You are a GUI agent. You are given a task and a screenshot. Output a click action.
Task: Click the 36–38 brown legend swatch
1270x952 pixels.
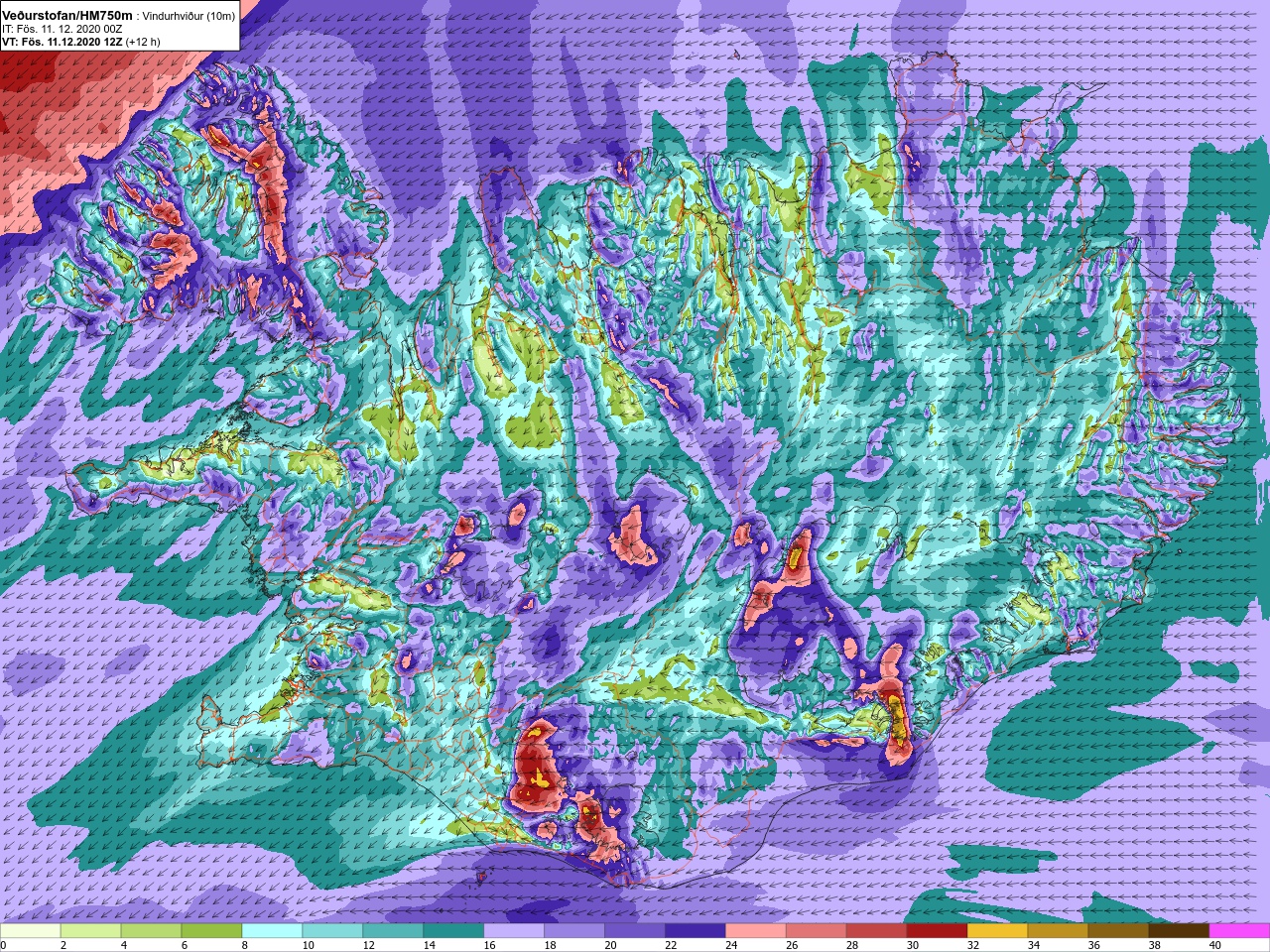click(1118, 930)
